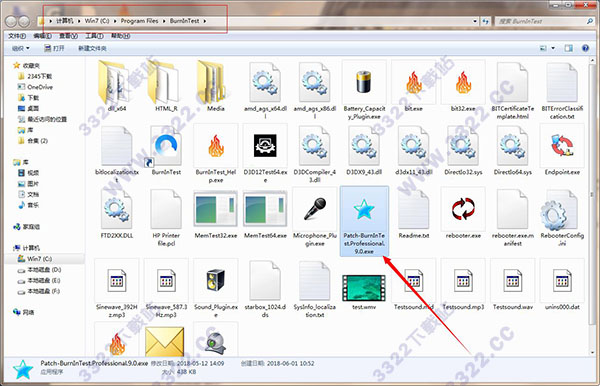Select MemTest64.exe icon
This screenshot has width=600, height=386.
tap(265, 209)
